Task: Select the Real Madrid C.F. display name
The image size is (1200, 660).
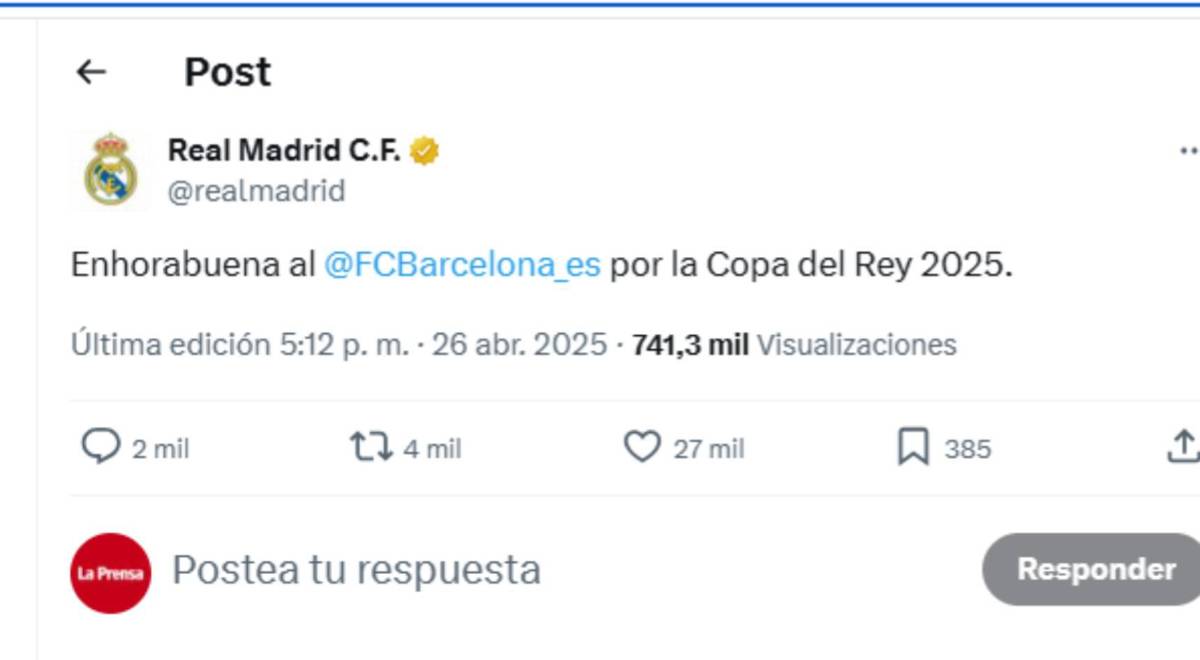Action: pyautogui.click(x=287, y=150)
